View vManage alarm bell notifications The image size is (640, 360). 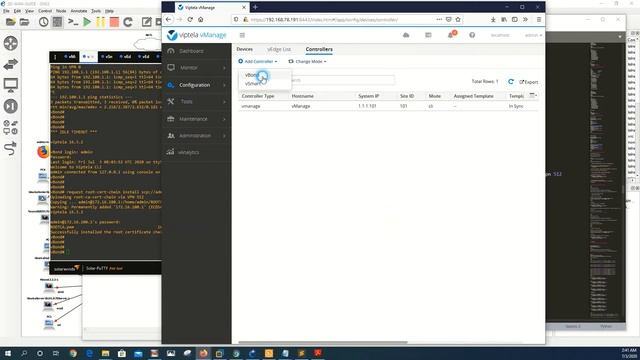tap(451, 35)
